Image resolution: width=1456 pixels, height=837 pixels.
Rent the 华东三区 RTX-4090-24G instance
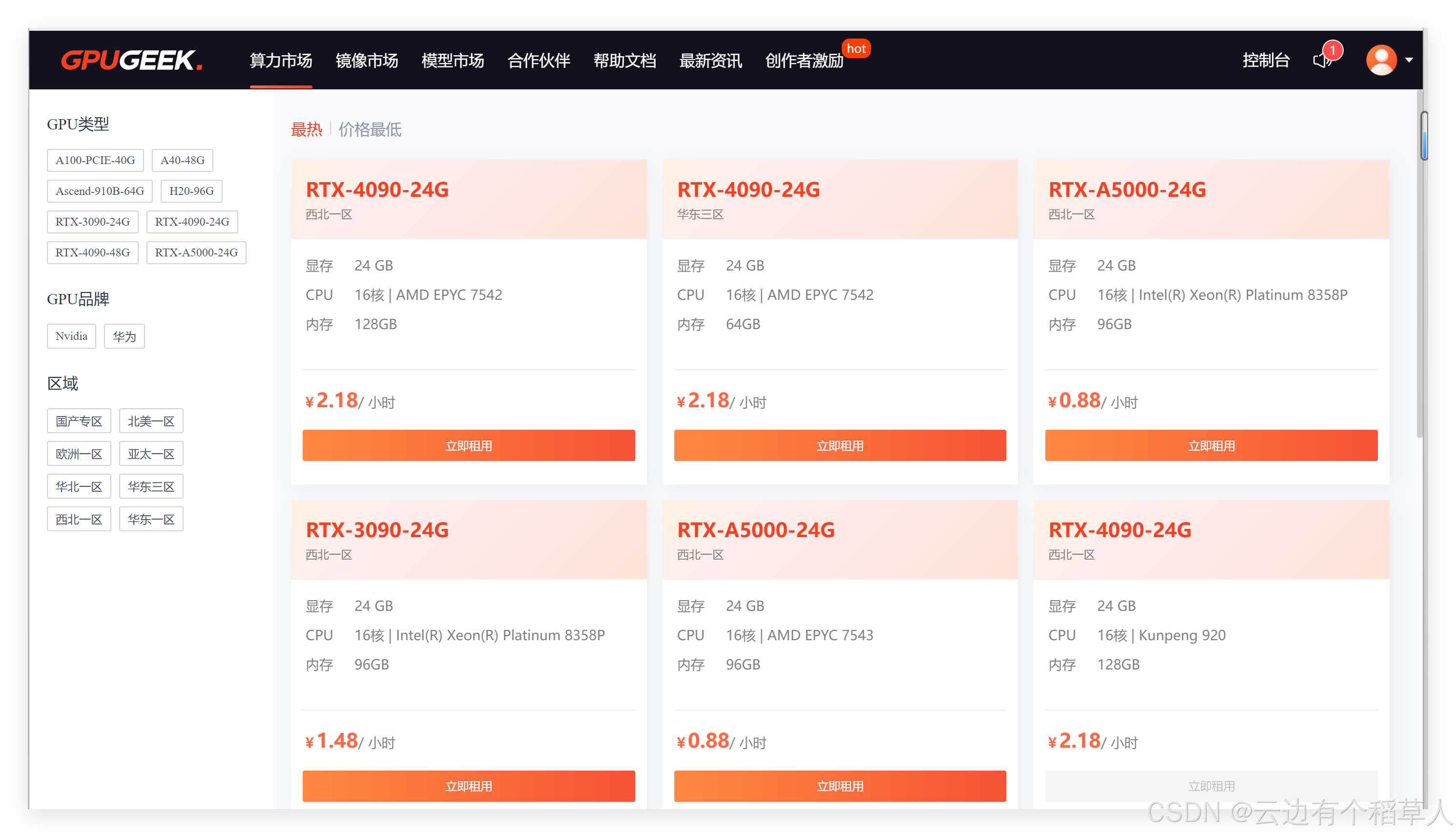(839, 445)
